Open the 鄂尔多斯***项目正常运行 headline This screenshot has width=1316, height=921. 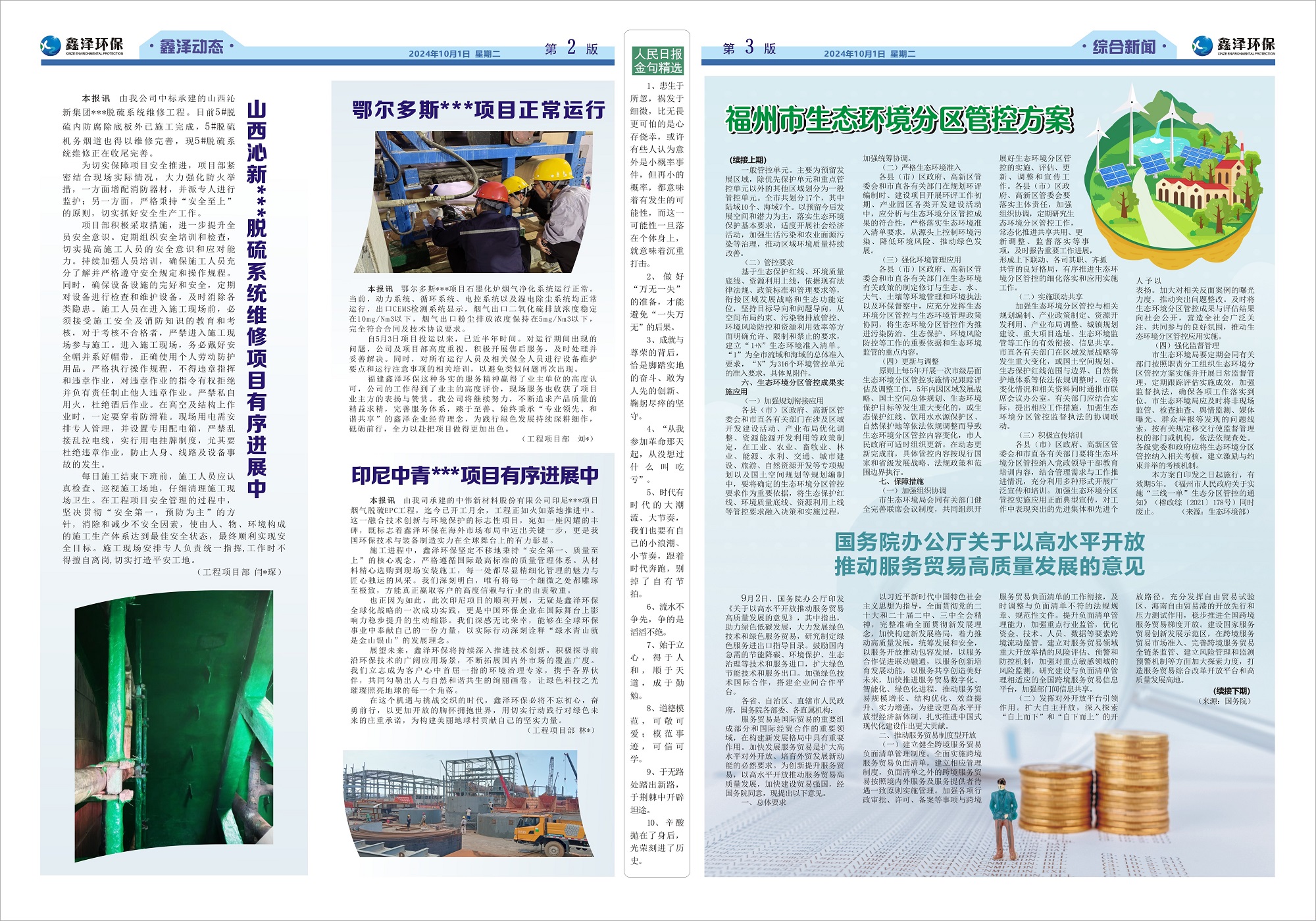pyautogui.click(x=478, y=110)
